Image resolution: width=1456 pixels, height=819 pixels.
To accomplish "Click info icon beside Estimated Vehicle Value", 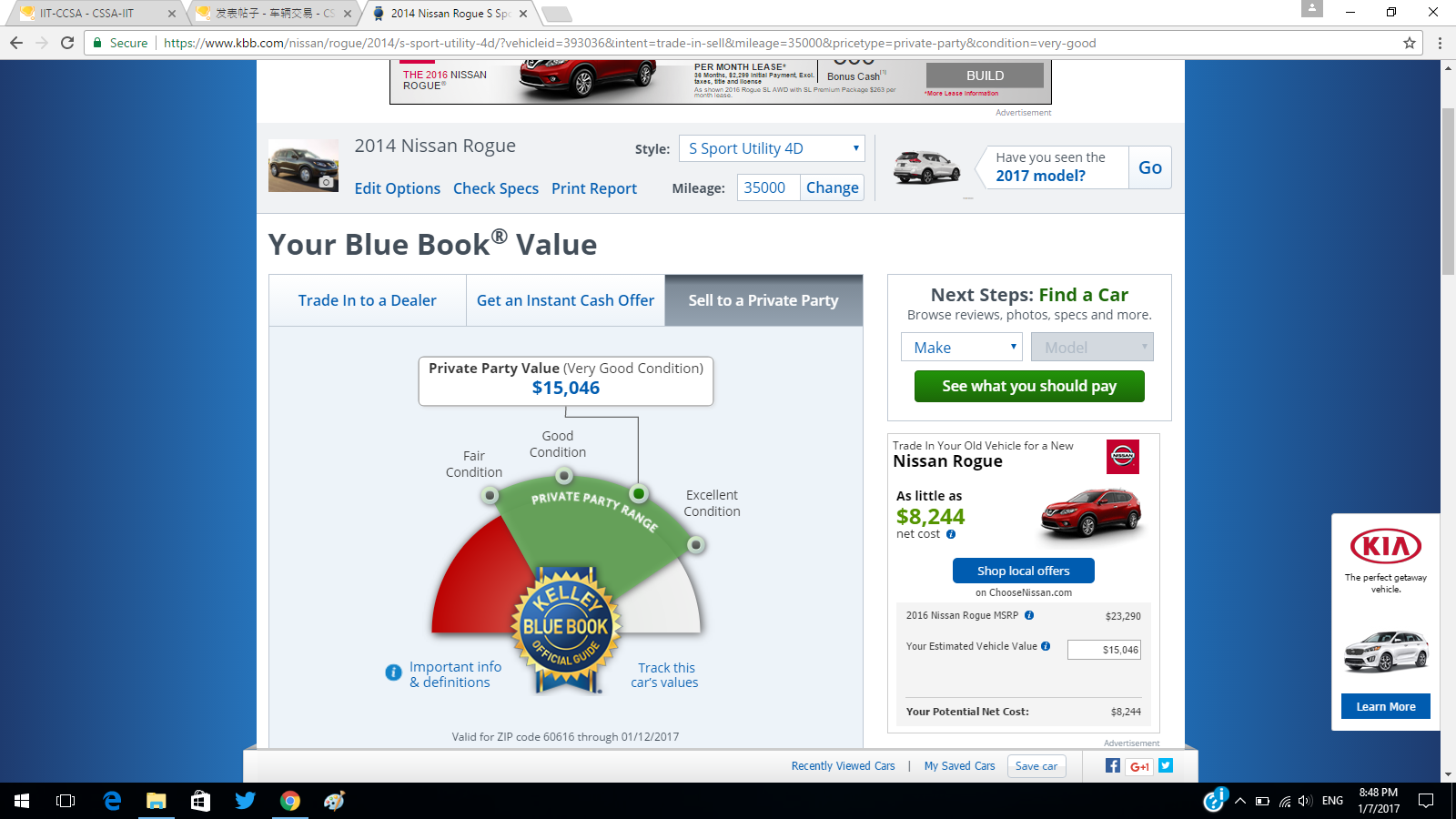I will coord(1046,646).
